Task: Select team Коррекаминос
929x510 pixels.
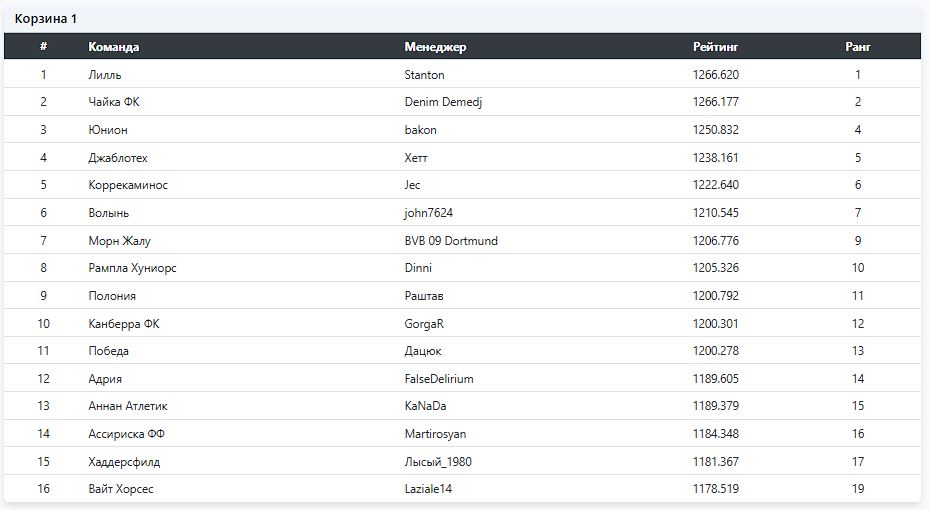Action: click(128, 185)
